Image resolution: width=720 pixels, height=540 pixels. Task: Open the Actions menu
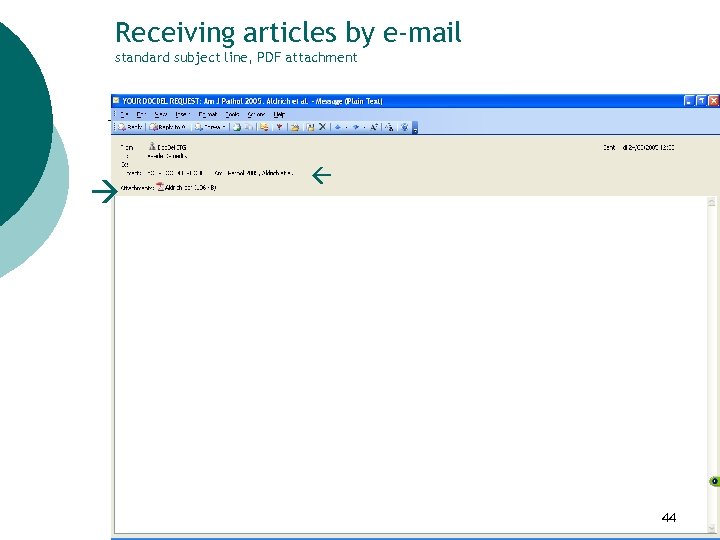pos(256,114)
